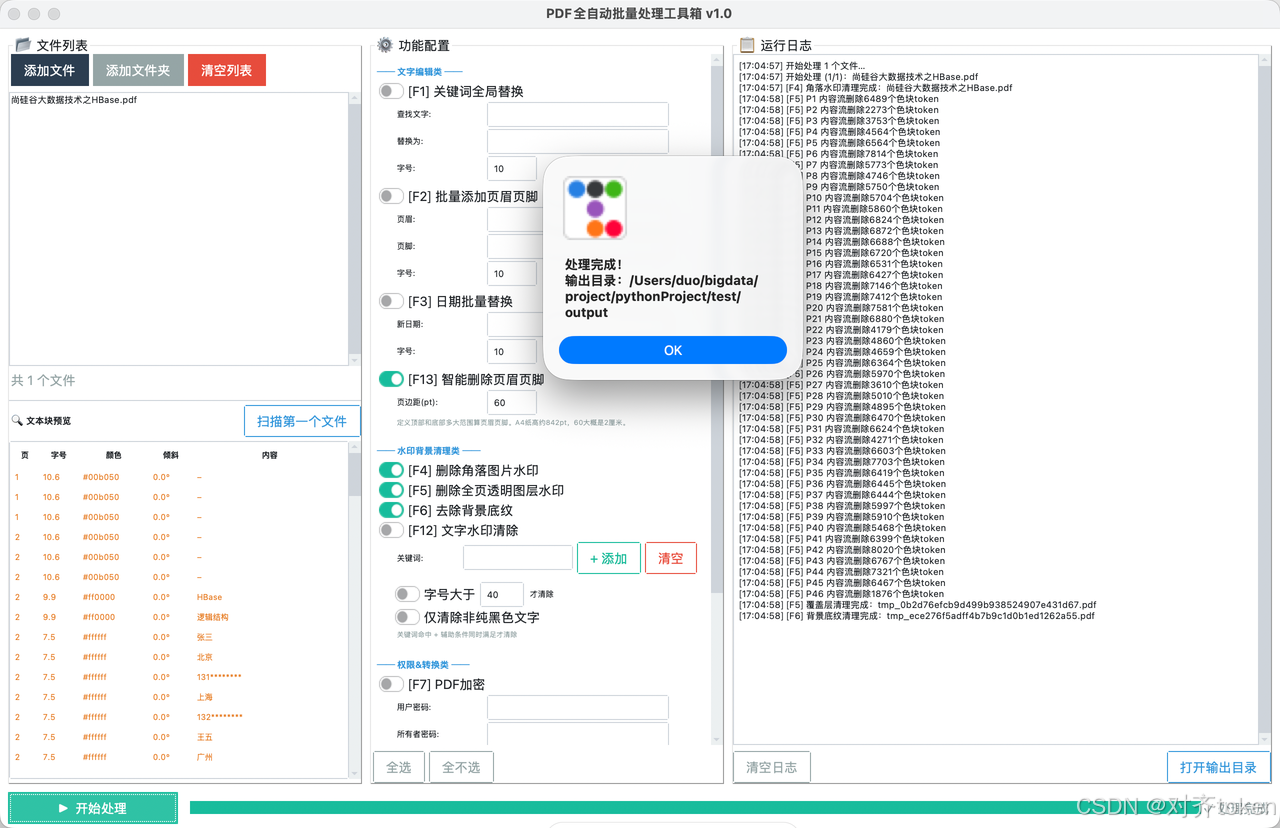The height and width of the screenshot is (828, 1280).
Task: Click the 添加文件夹 button
Action: [138, 70]
